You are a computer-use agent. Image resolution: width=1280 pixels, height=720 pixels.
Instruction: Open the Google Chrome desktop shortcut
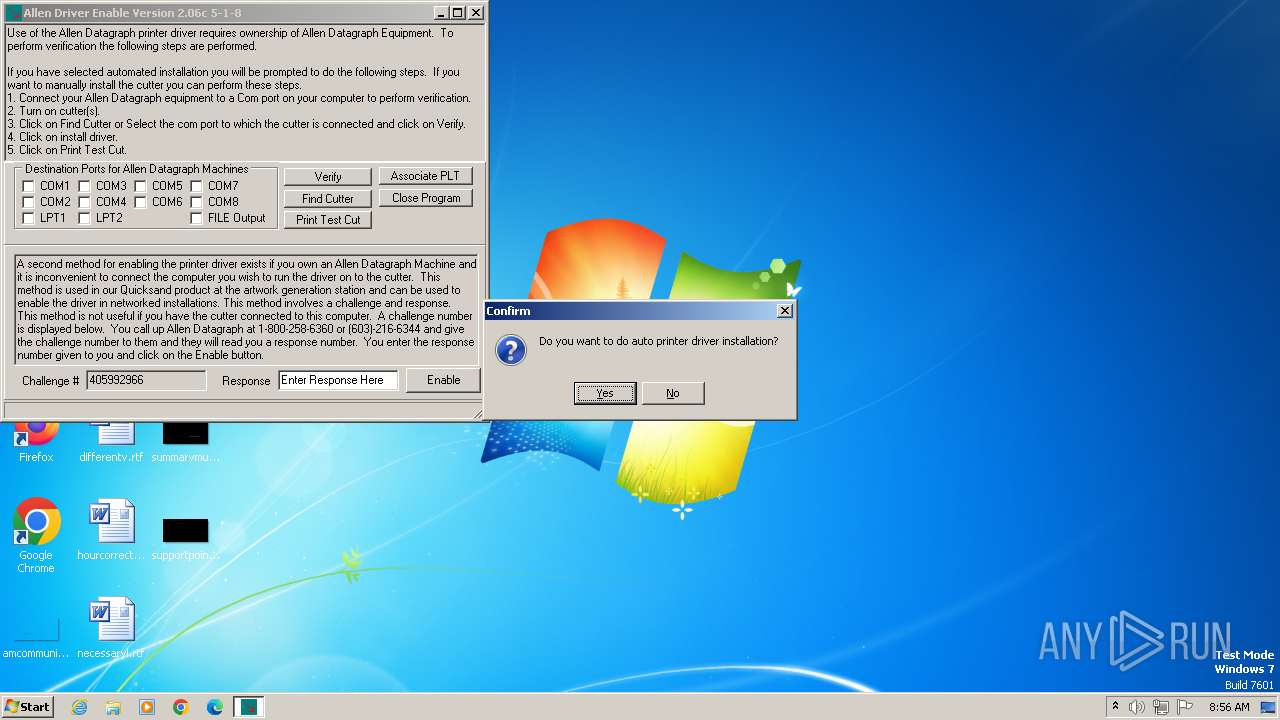coord(36,535)
